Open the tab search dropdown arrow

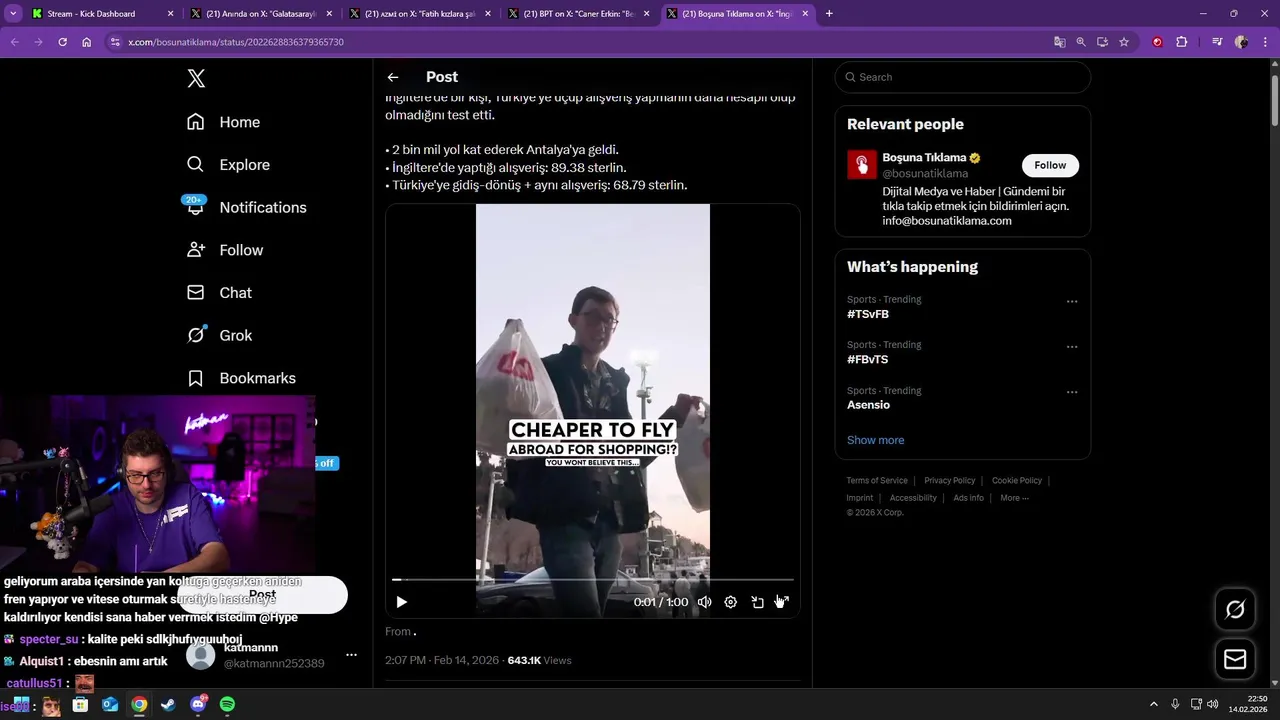[x=13, y=14]
